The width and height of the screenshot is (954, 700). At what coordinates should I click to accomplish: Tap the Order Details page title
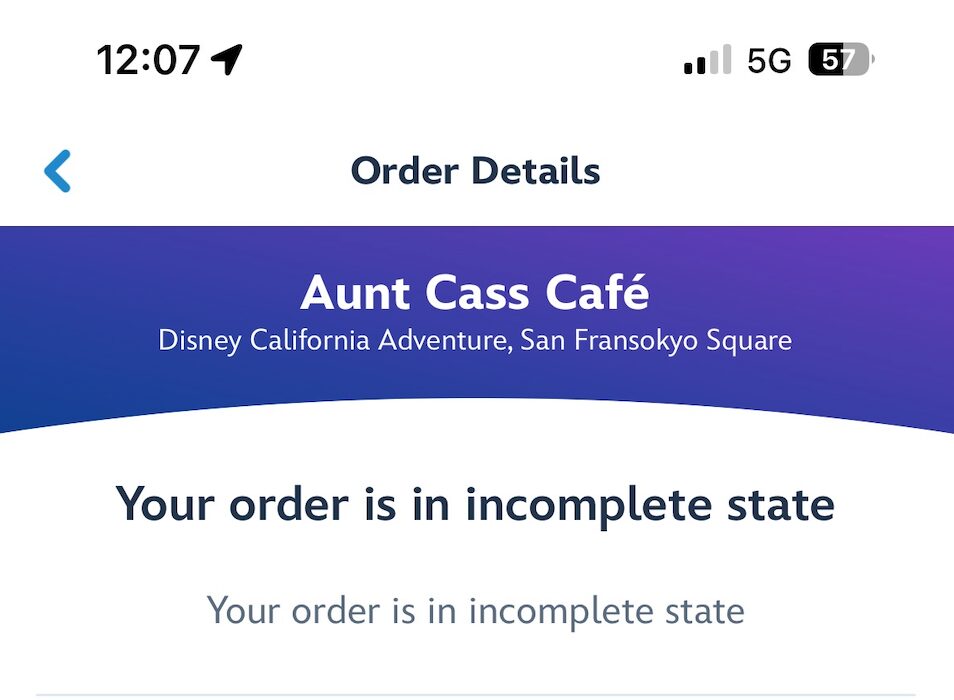[475, 171]
